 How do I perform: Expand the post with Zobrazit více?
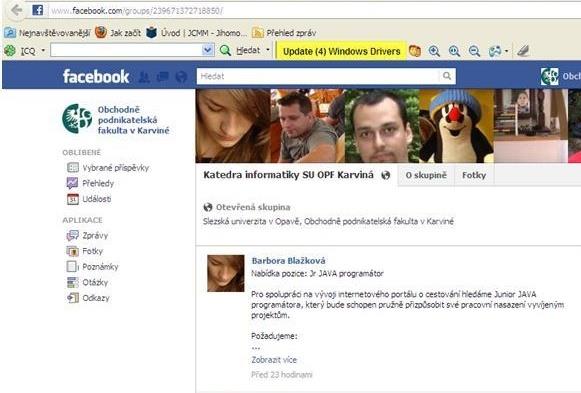[x=274, y=360]
